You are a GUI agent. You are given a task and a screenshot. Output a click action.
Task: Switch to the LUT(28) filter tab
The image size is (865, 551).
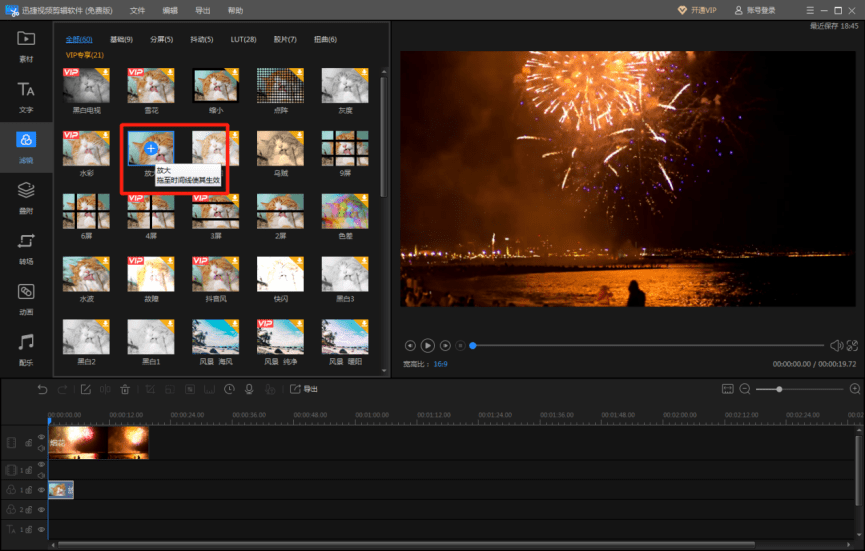pos(243,39)
